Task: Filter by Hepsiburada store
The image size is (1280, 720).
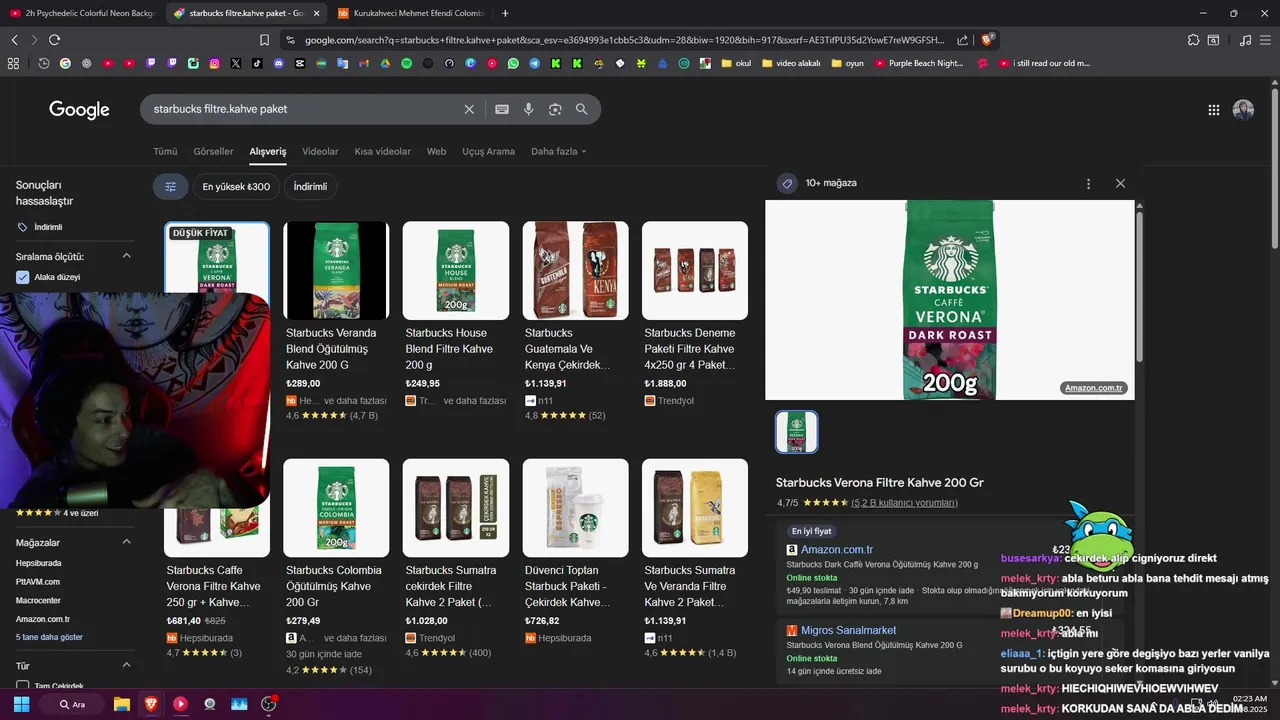Action: (x=38, y=563)
